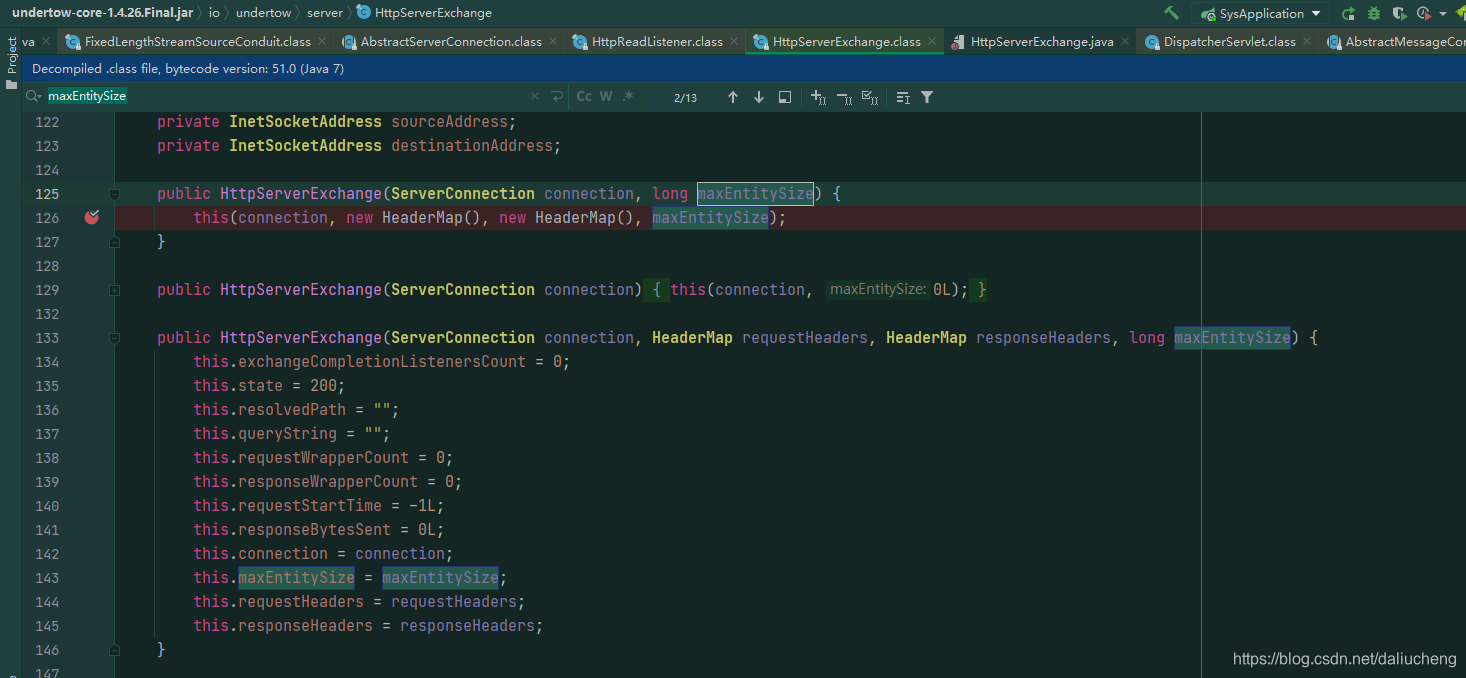This screenshot has width=1466, height=678.
Task: Close the HttpServerExchange.java tab
Action: 1125,42
